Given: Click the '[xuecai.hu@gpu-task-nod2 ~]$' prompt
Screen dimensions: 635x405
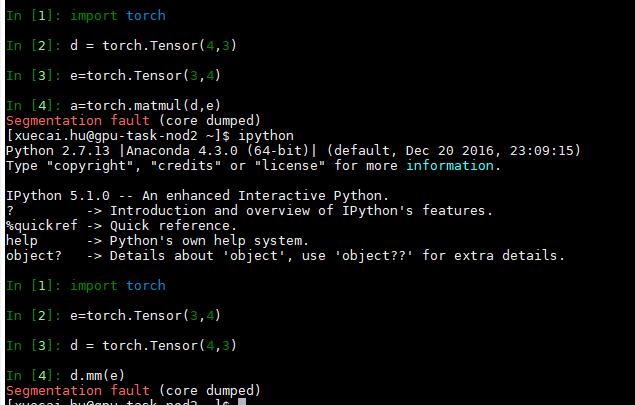Looking at the screenshot, I should pos(118,136).
